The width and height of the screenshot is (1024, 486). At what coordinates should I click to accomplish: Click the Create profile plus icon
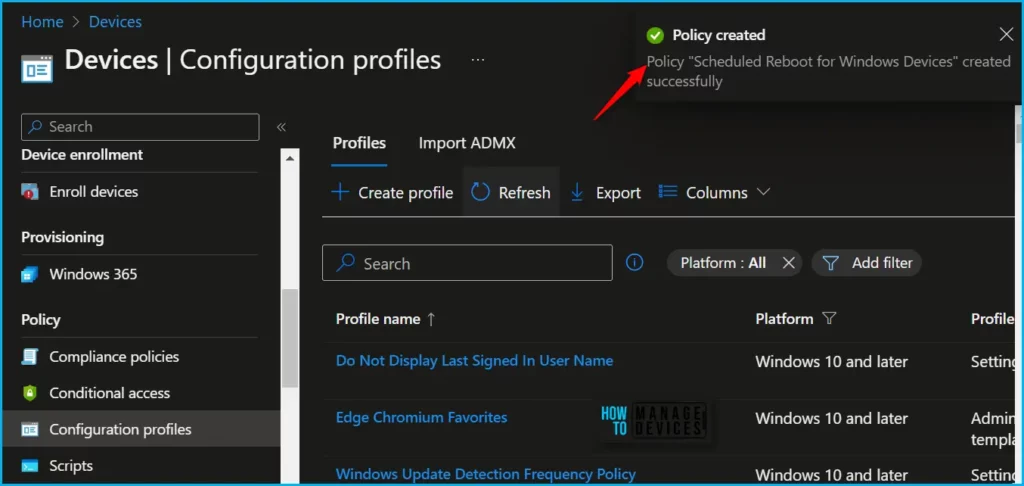(340, 193)
